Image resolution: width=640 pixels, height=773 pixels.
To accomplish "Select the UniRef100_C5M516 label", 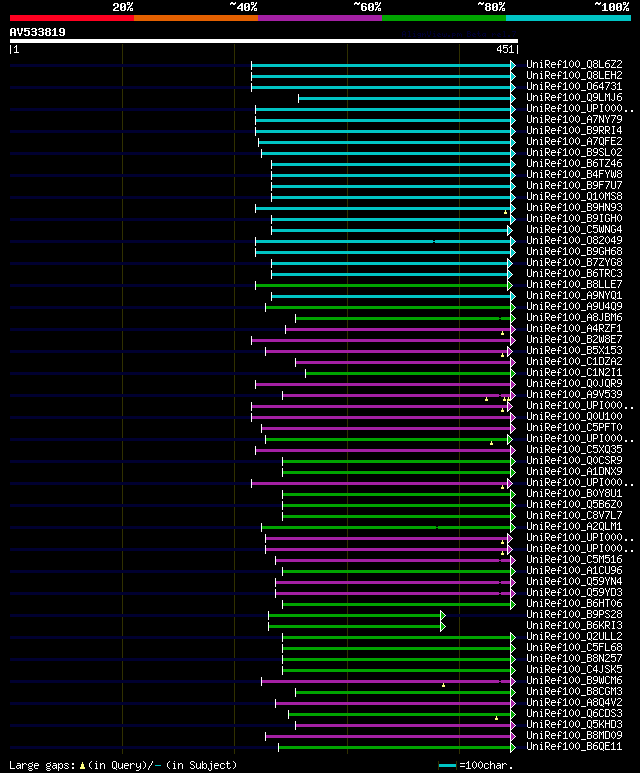I will pyautogui.click(x=574, y=560).
